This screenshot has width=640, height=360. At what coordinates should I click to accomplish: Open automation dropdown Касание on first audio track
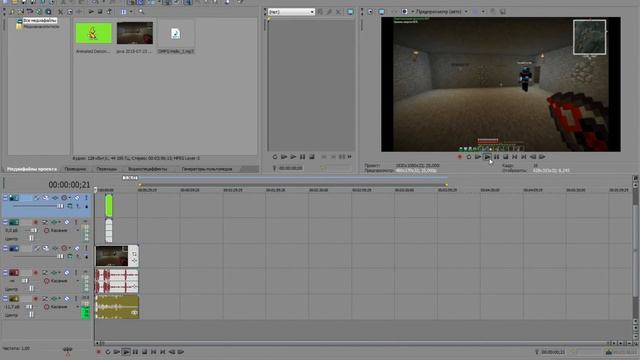pos(62,231)
